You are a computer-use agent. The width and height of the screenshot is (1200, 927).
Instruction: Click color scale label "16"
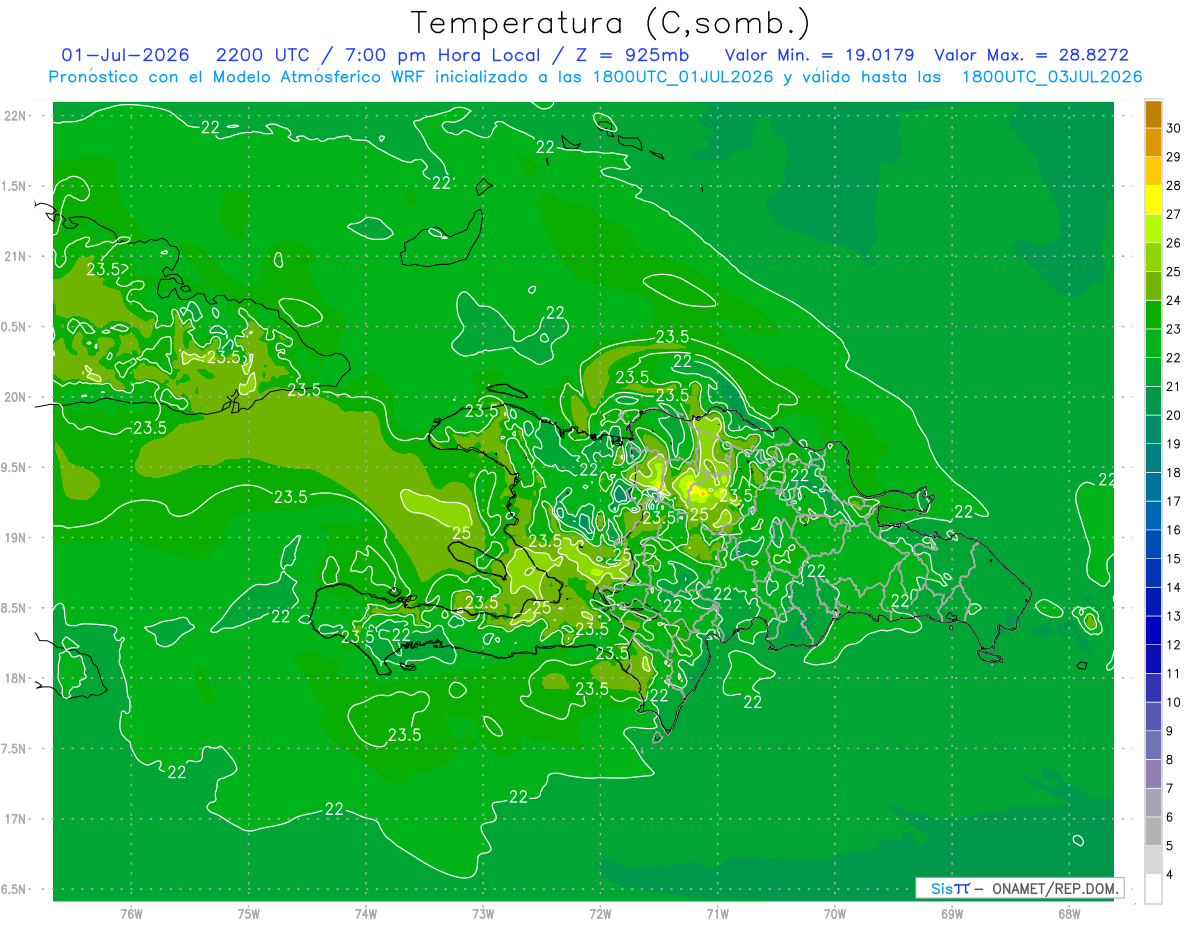pyautogui.click(x=1174, y=530)
